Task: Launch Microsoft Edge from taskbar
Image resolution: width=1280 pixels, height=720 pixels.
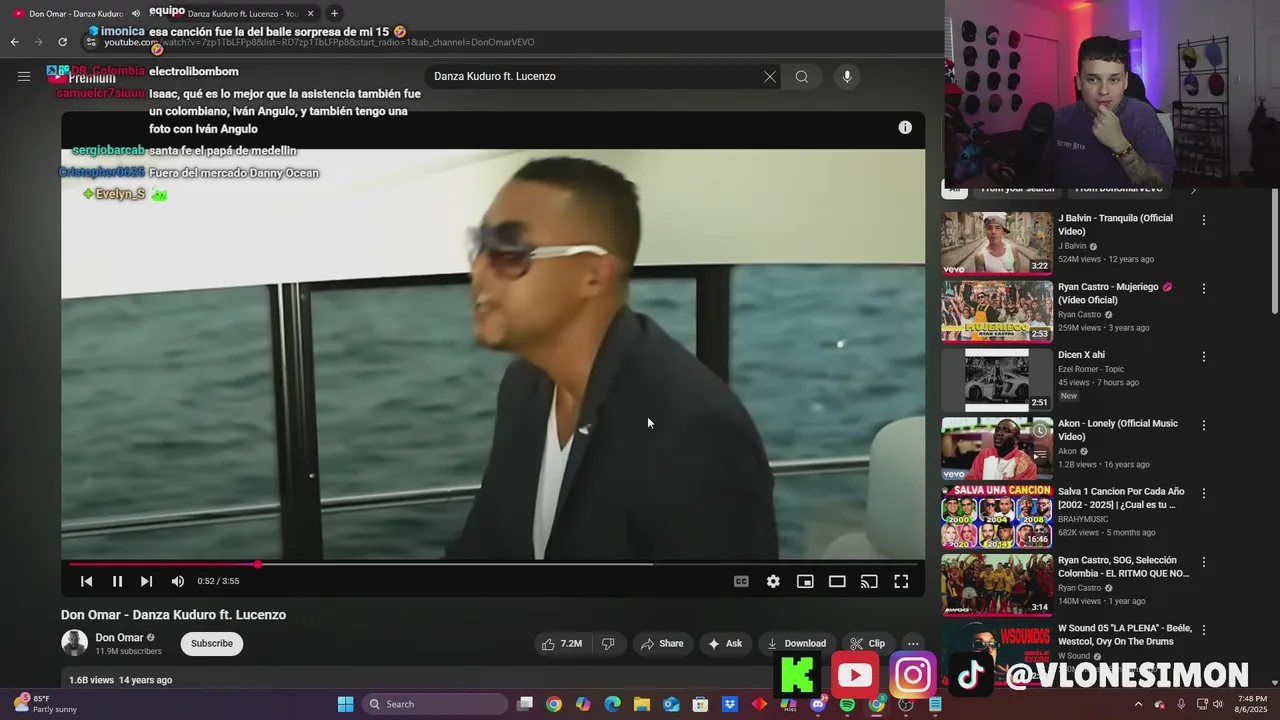Action: tap(612, 704)
